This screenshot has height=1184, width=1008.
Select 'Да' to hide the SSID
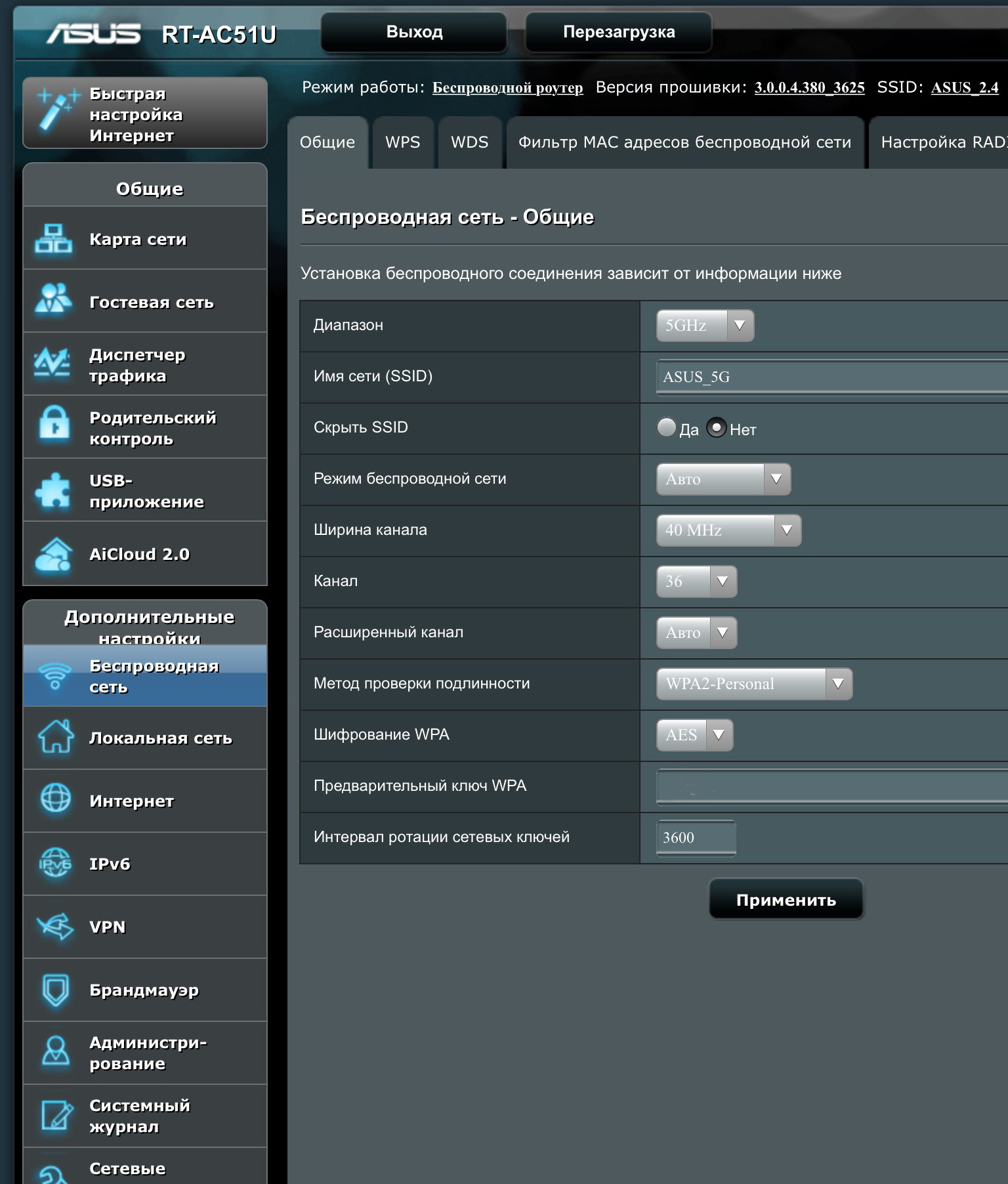666,428
